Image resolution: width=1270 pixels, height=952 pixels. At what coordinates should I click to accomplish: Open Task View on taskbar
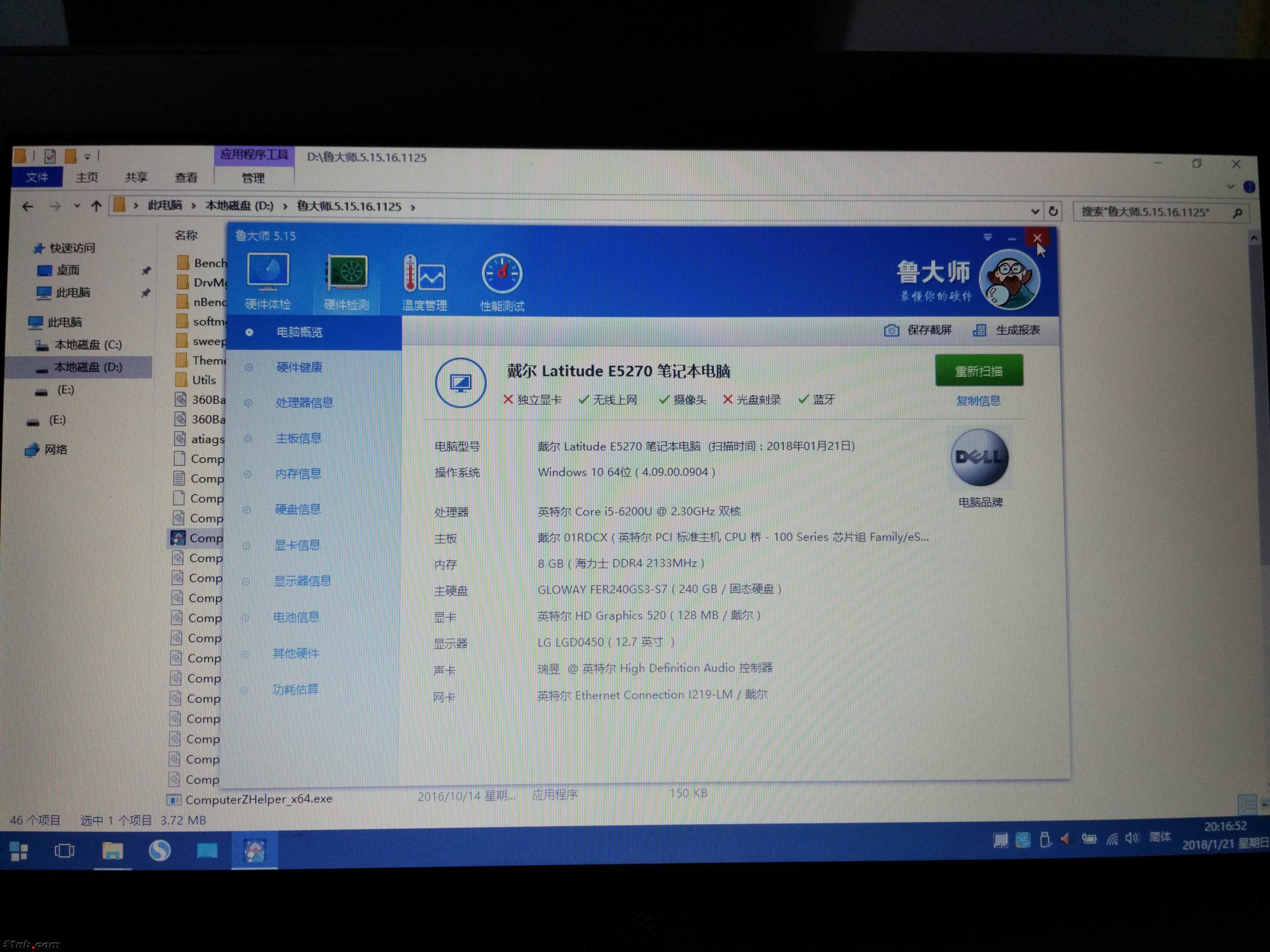[x=64, y=851]
